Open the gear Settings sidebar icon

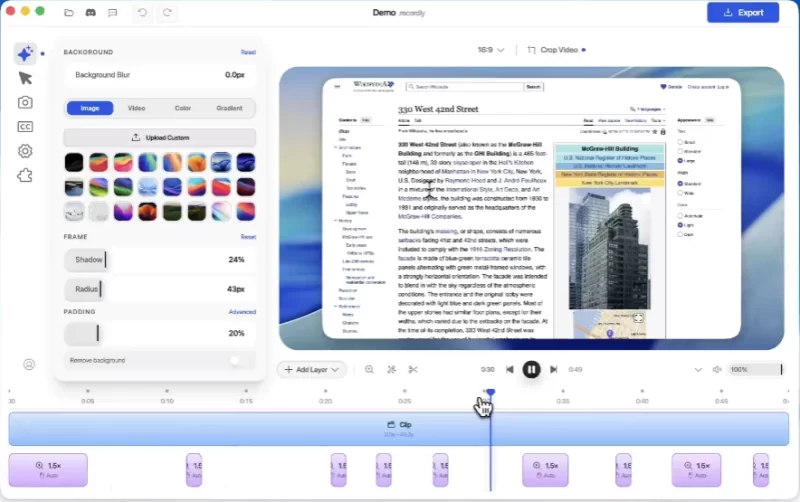pos(25,151)
